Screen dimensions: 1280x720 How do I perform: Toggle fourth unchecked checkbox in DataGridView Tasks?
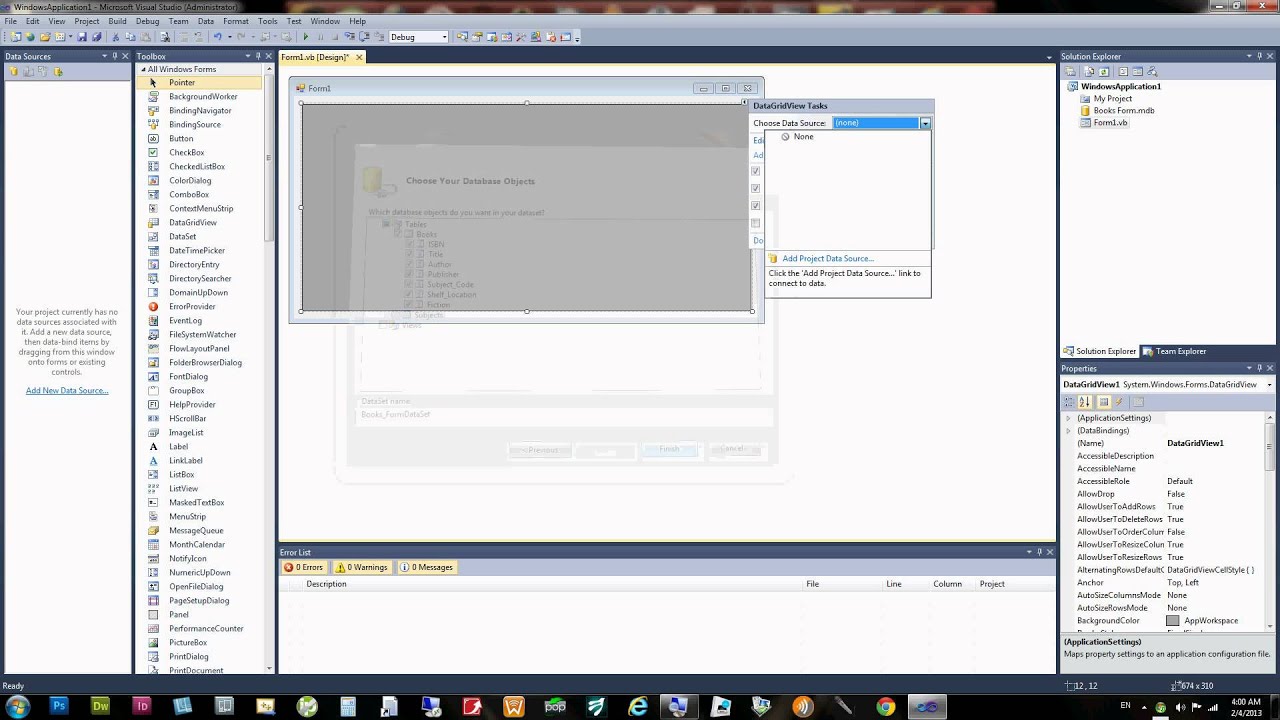tap(756, 223)
